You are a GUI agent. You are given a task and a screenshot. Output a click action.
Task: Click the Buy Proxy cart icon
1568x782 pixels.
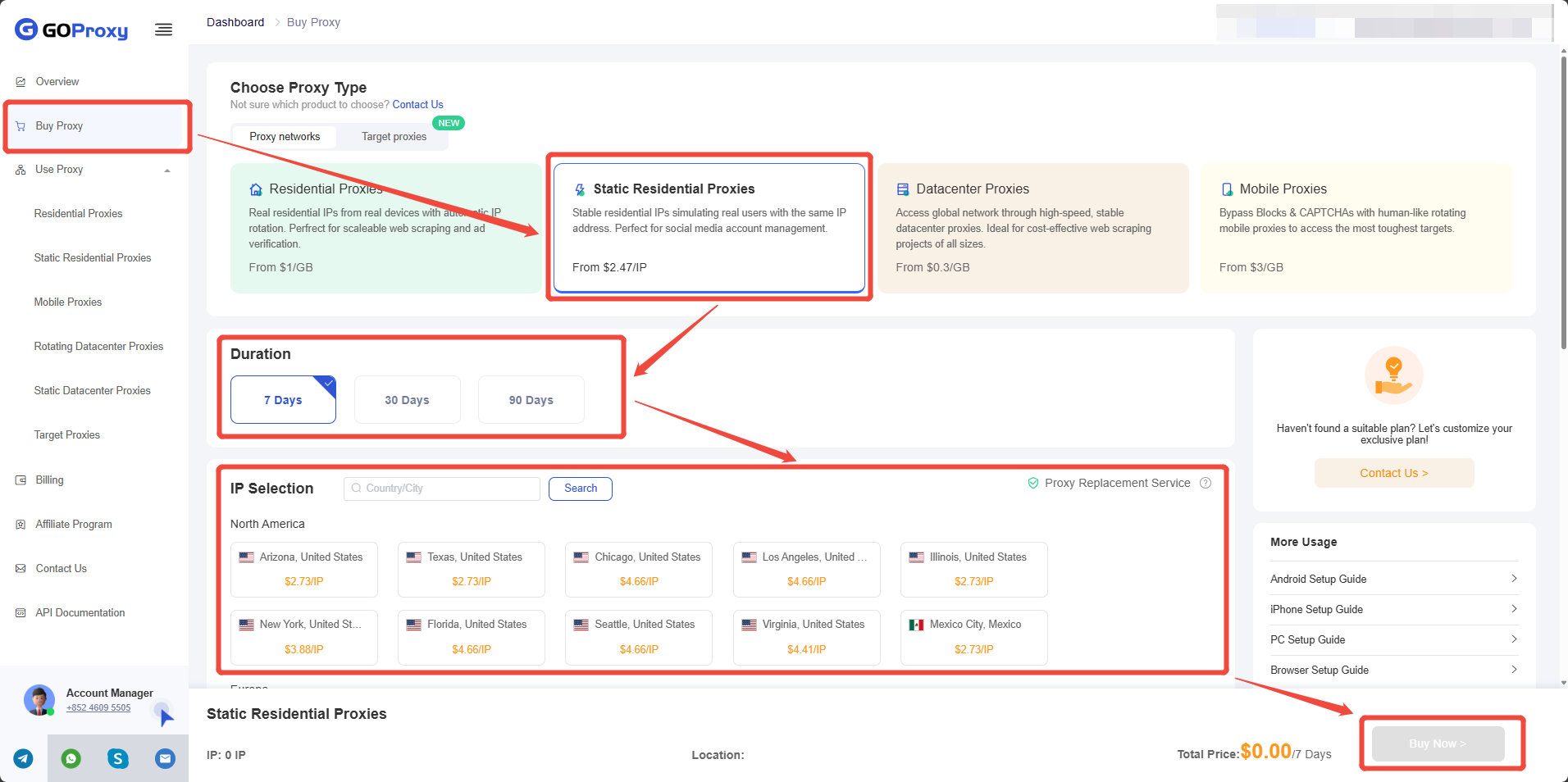pyautogui.click(x=21, y=126)
